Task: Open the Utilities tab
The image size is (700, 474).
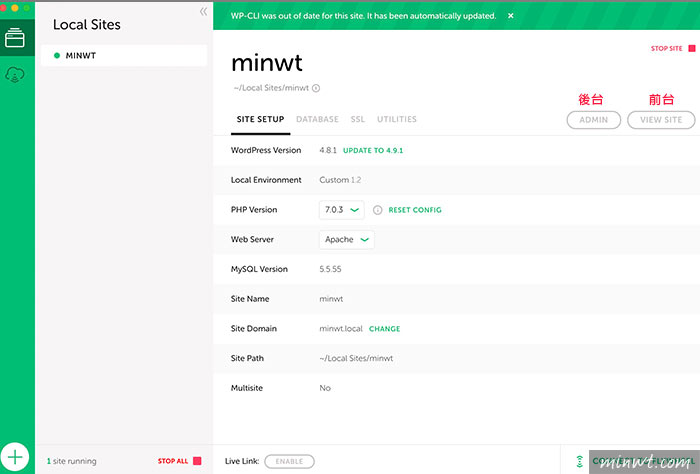Action: tap(396, 119)
